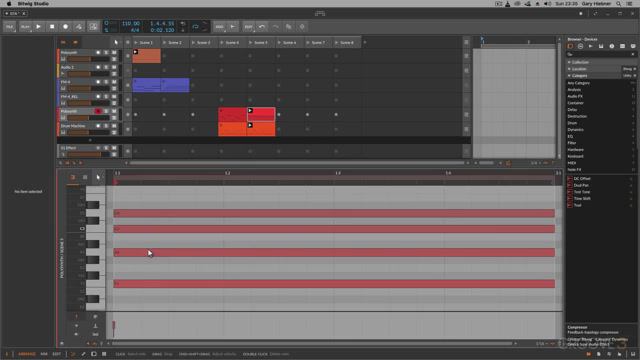
Task: Click the add track plus button
Action: coord(90,140)
